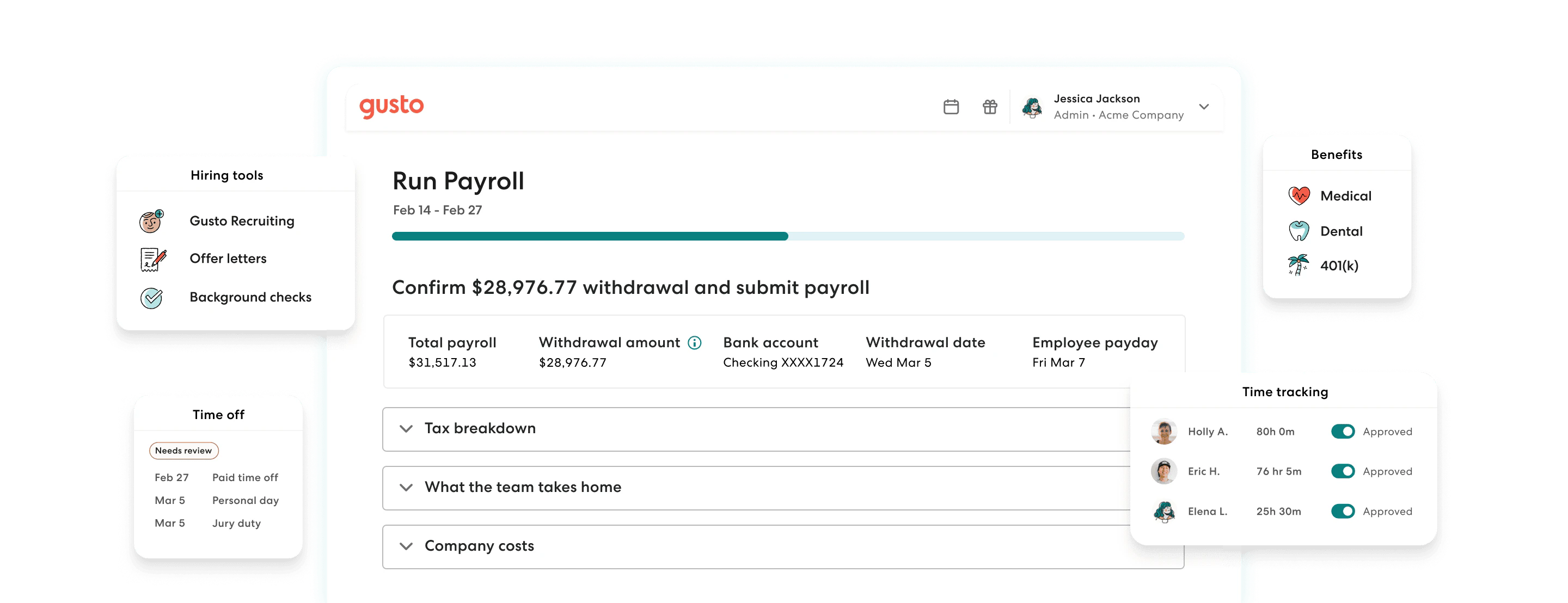The width and height of the screenshot is (1568, 603).
Task: Select the Feb 27 Paid time off entry
Action: coord(216,478)
